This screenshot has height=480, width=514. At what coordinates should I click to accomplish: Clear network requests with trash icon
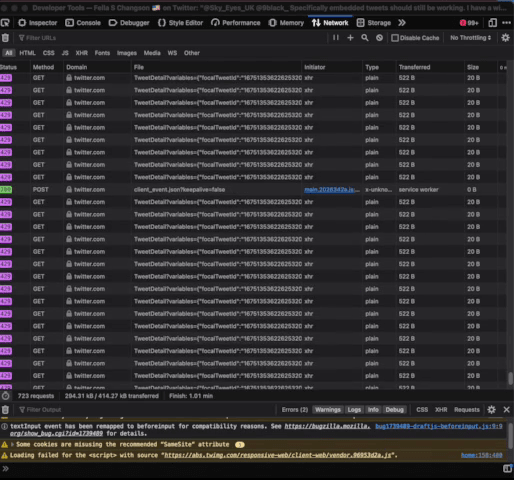pyautogui.click(x=5, y=38)
